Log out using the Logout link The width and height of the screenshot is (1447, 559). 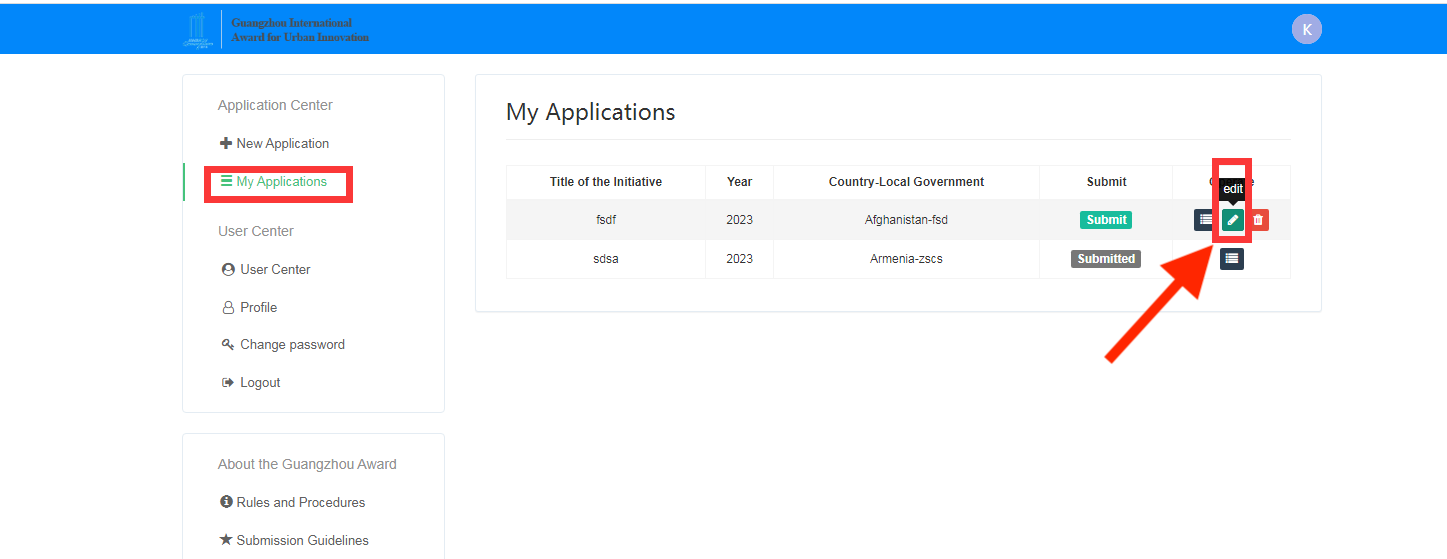[260, 383]
